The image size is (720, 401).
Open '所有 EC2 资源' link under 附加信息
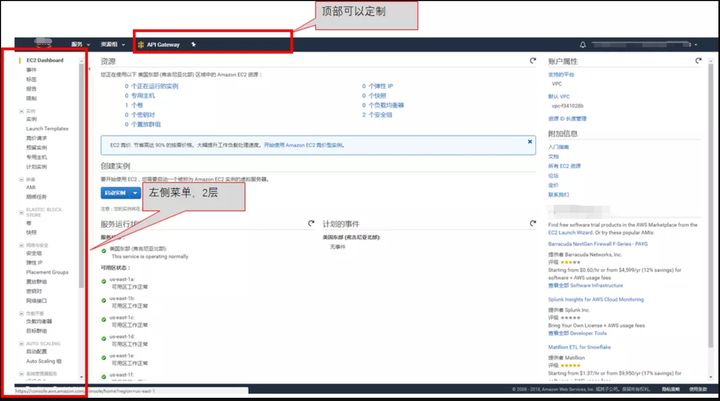(x=564, y=166)
